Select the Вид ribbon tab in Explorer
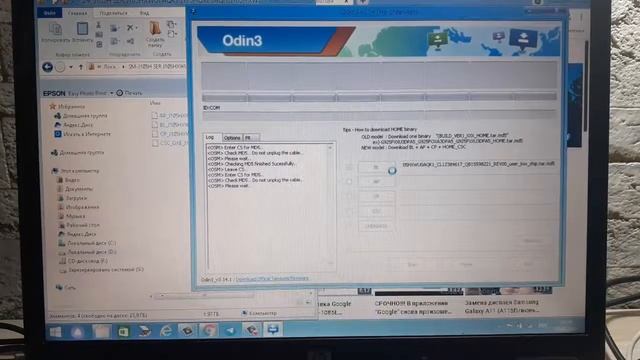Image resolution: width=640 pixels, height=360 pixels. [x=144, y=13]
